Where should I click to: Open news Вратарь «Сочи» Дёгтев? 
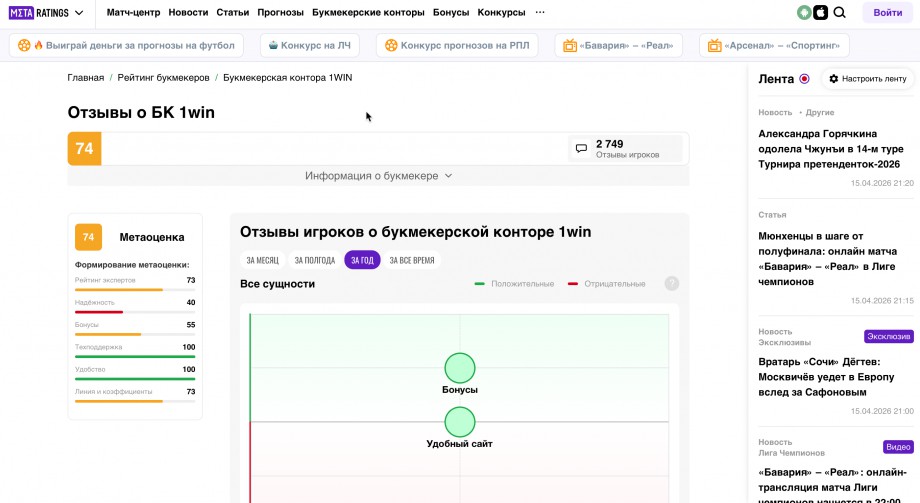coord(826,377)
